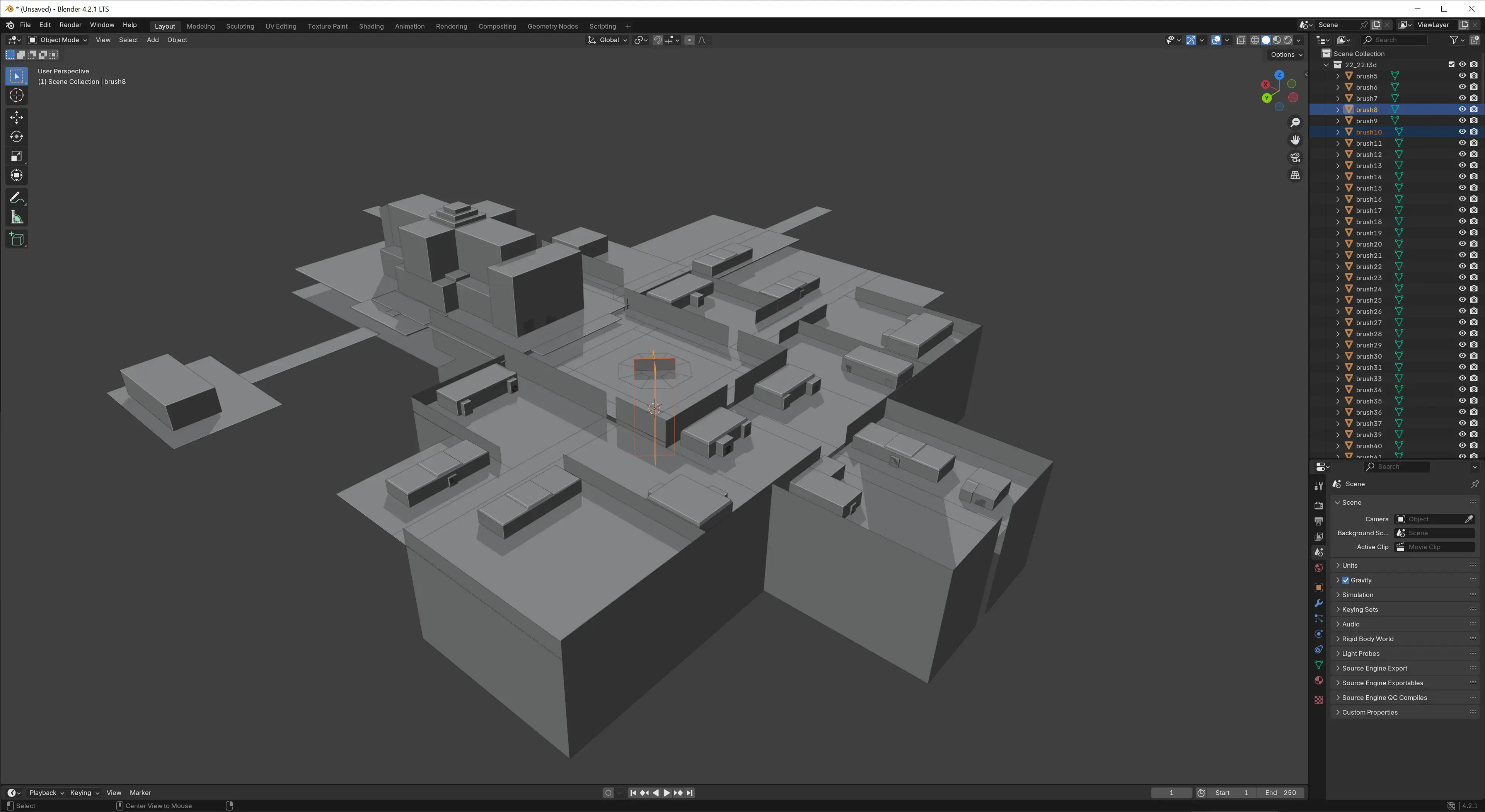The width and height of the screenshot is (1485, 812).
Task: Select solid viewport shading sphere
Action: [x=1266, y=40]
